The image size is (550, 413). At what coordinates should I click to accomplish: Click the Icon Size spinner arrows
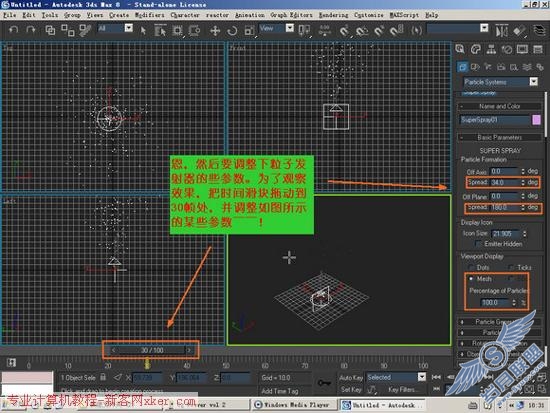click(525, 234)
